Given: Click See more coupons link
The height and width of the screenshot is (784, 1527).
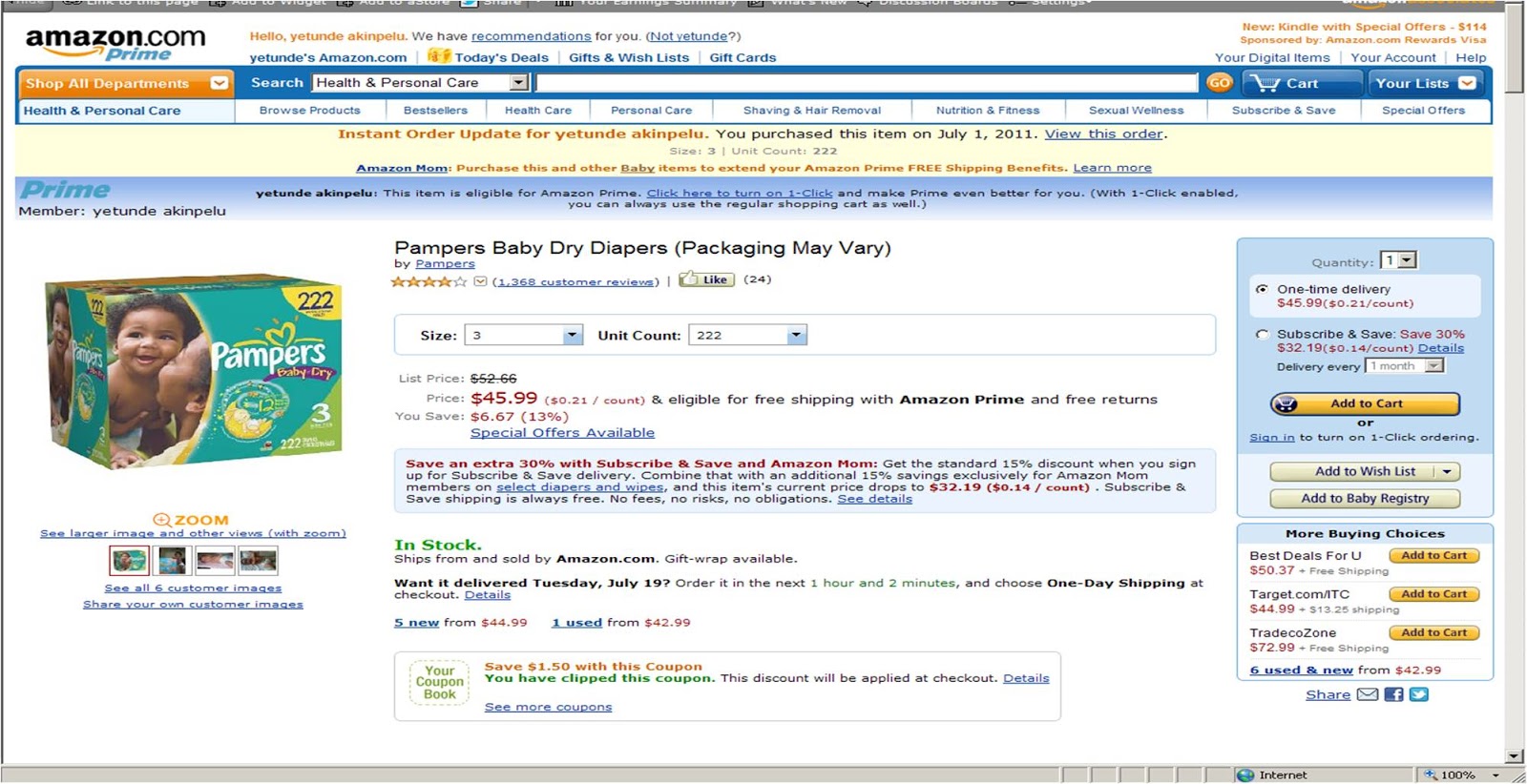Looking at the screenshot, I should click(548, 707).
